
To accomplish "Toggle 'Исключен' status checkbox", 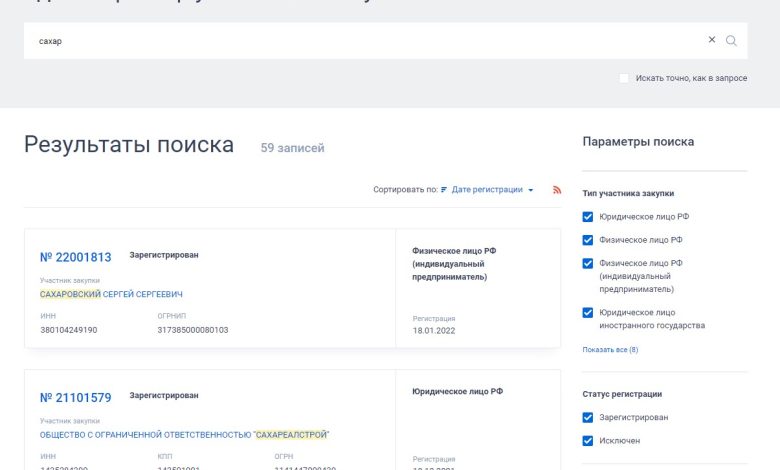I will pyautogui.click(x=588, y=441).
